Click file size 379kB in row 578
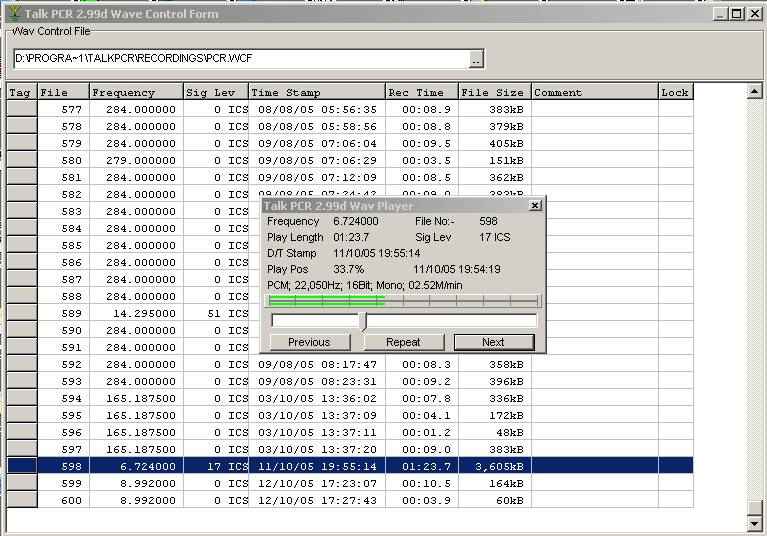The height and width of the screenshot is (536, 767). (495, 126)
